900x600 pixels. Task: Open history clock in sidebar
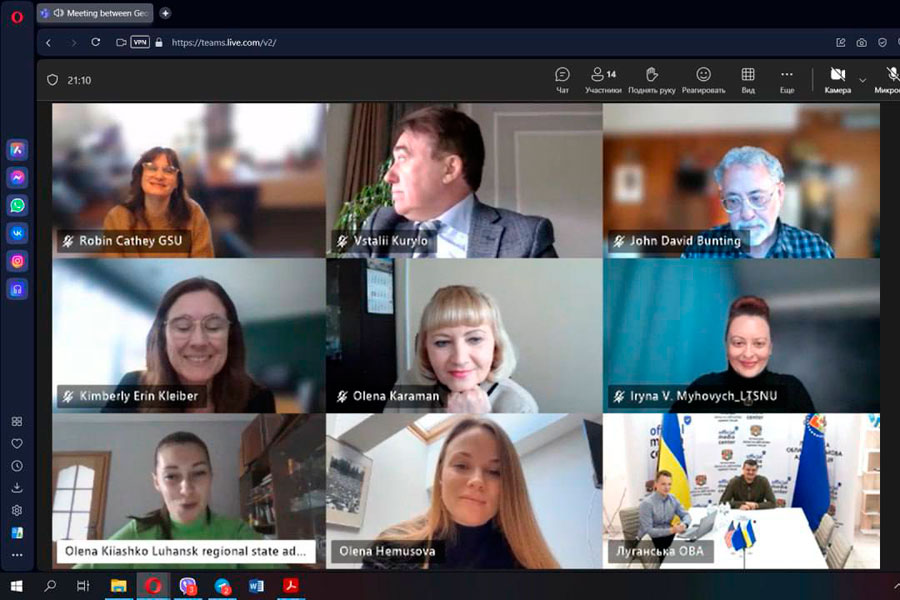coord(17,466)
